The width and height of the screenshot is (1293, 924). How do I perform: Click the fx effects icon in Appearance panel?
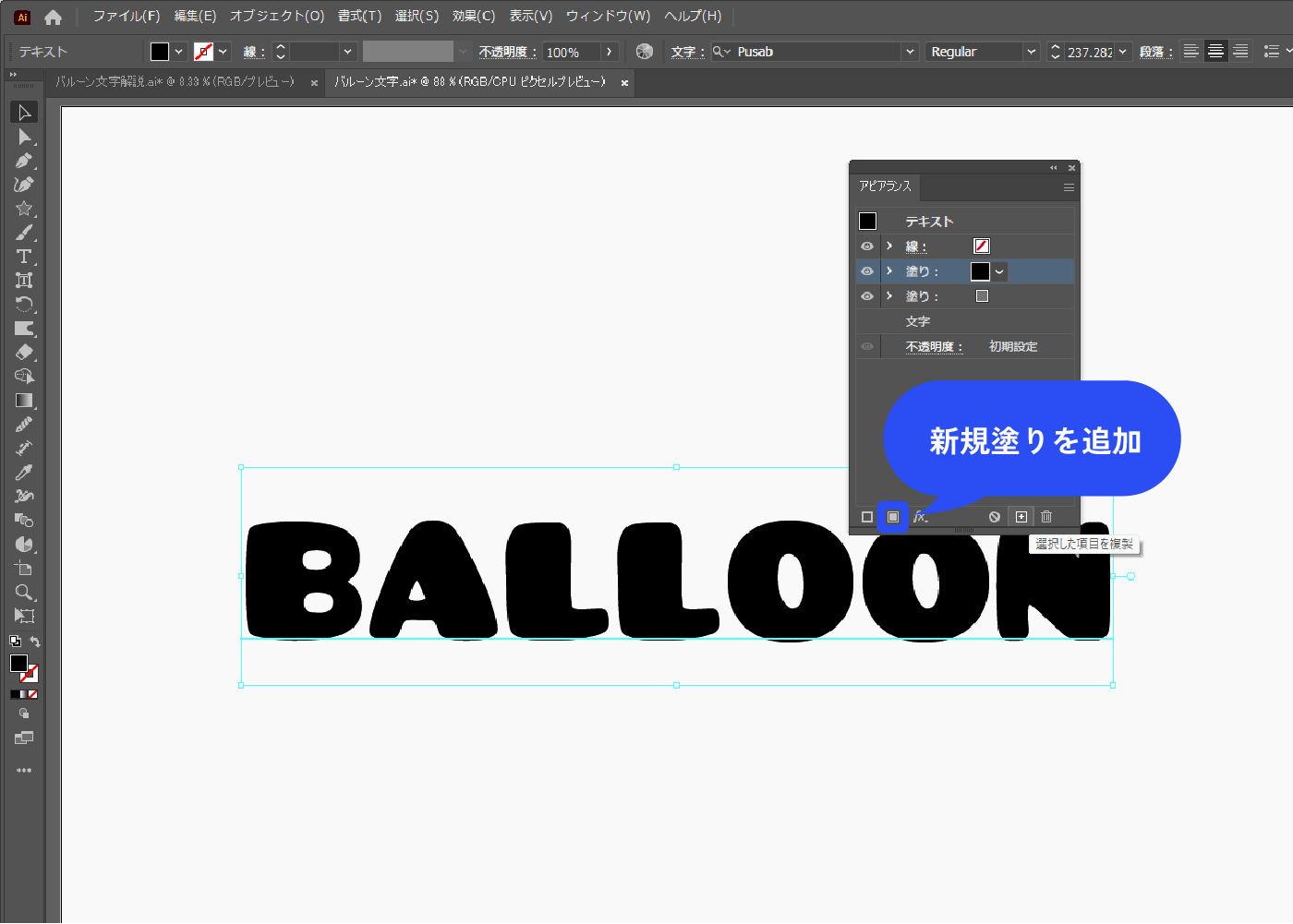click(919, 517)
